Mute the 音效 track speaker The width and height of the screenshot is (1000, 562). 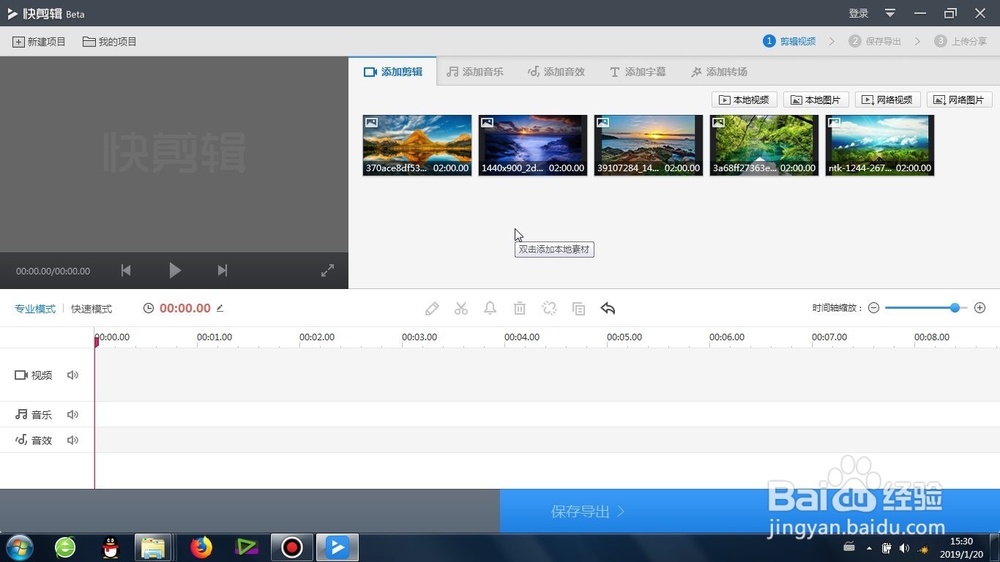click(x=73, y=440)
